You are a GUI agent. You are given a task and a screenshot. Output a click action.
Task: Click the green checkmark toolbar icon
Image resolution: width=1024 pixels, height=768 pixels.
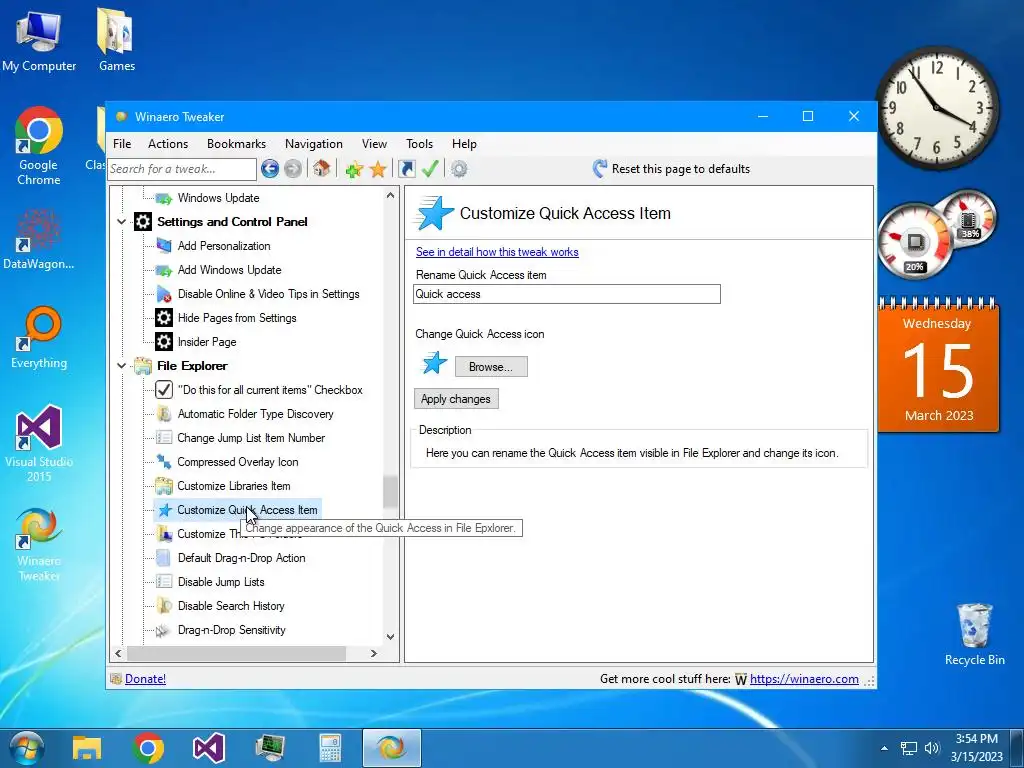point(430,169)
